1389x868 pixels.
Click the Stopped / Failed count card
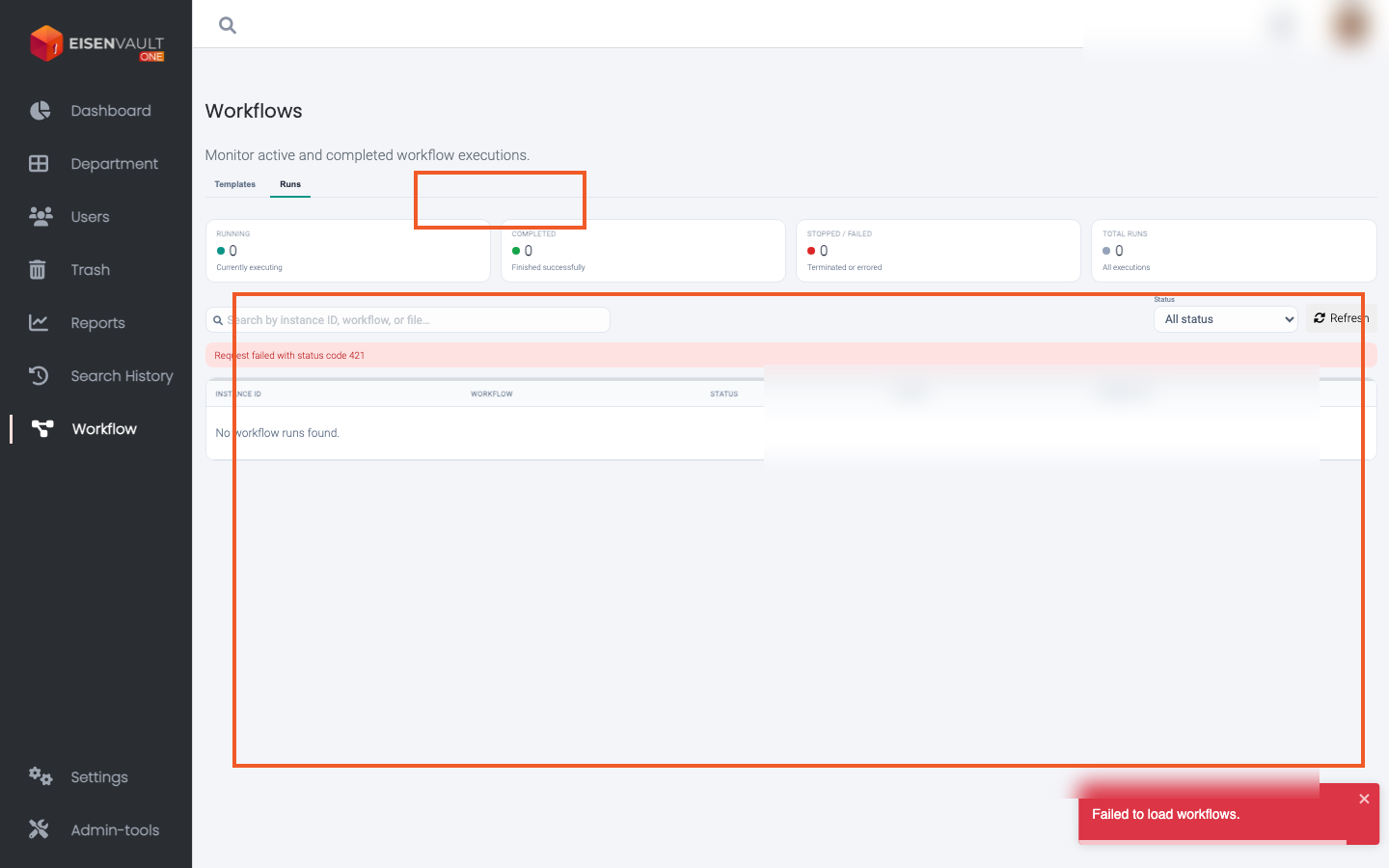pos(939,251)
